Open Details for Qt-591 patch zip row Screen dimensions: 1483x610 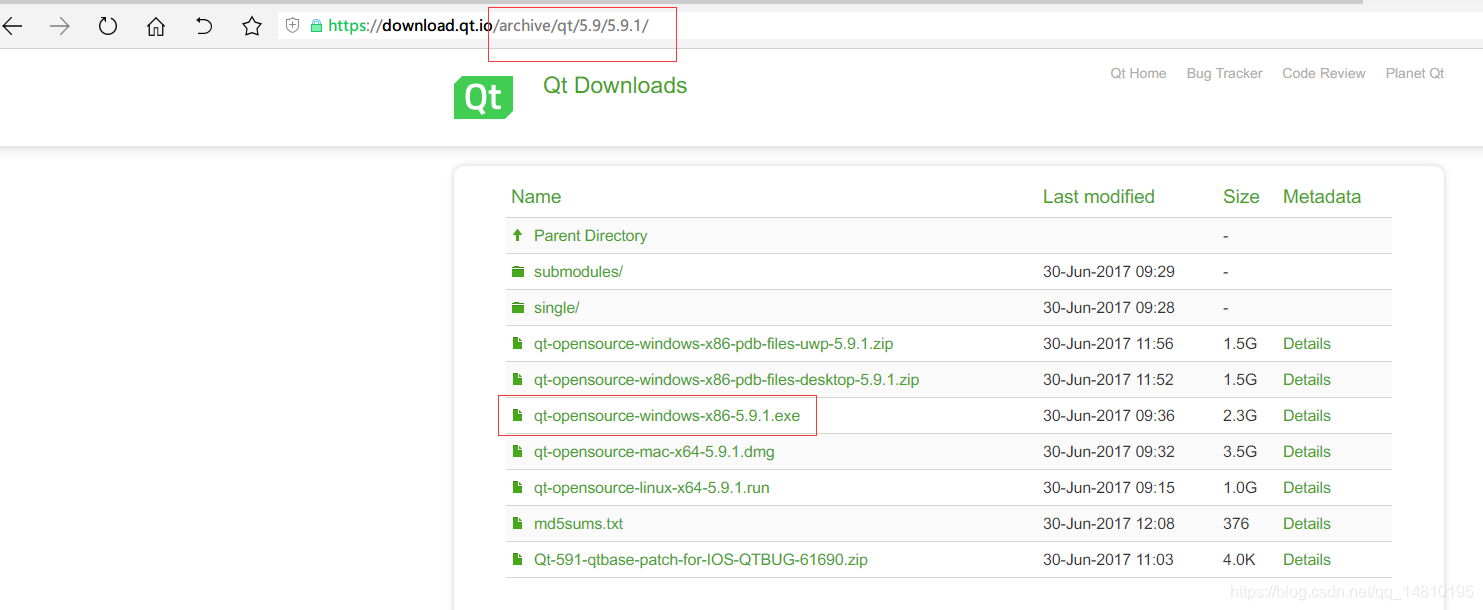[x=1307, y=560]
